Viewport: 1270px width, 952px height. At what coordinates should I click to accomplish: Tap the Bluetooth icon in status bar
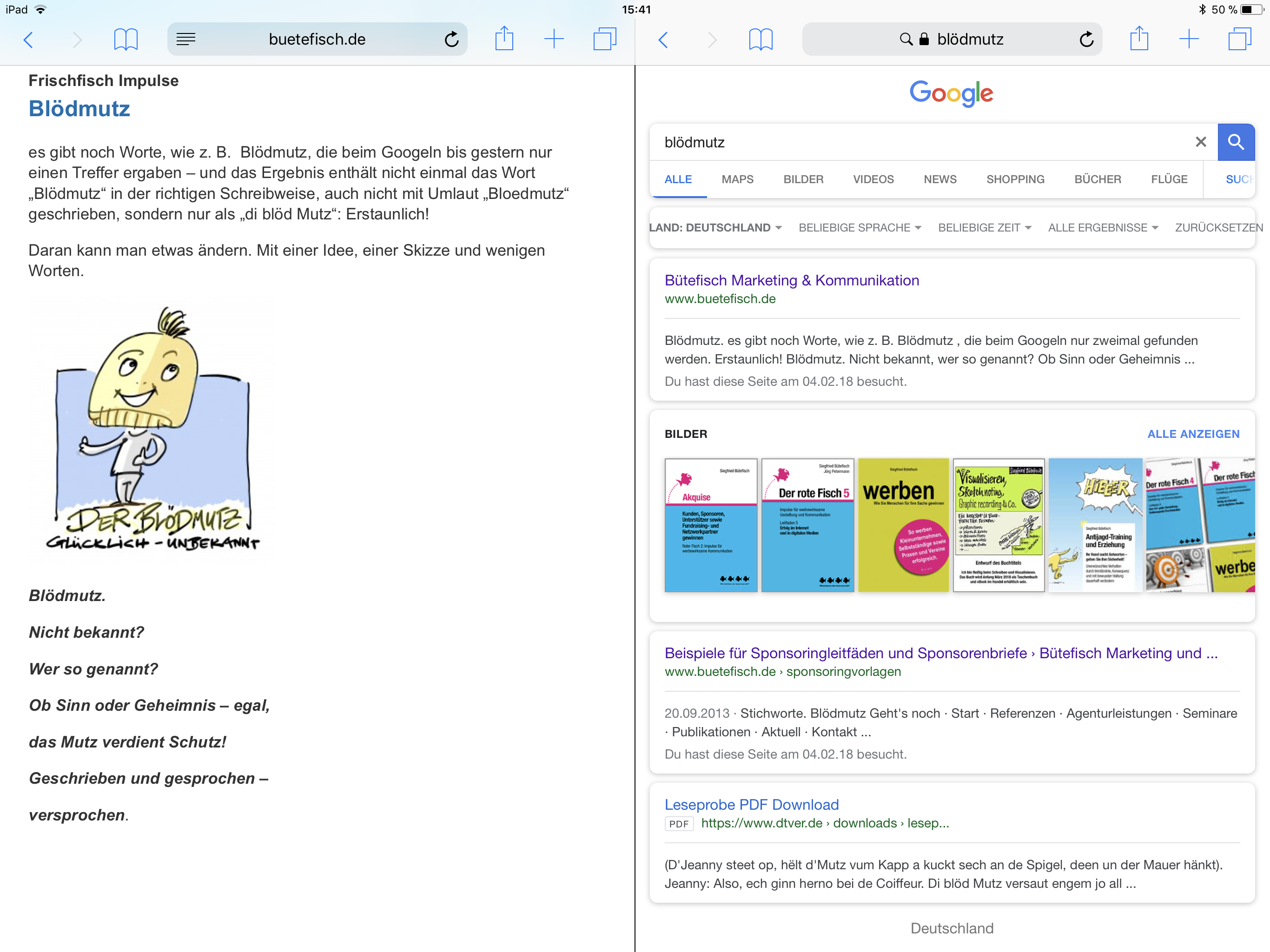click(1201, 9)
